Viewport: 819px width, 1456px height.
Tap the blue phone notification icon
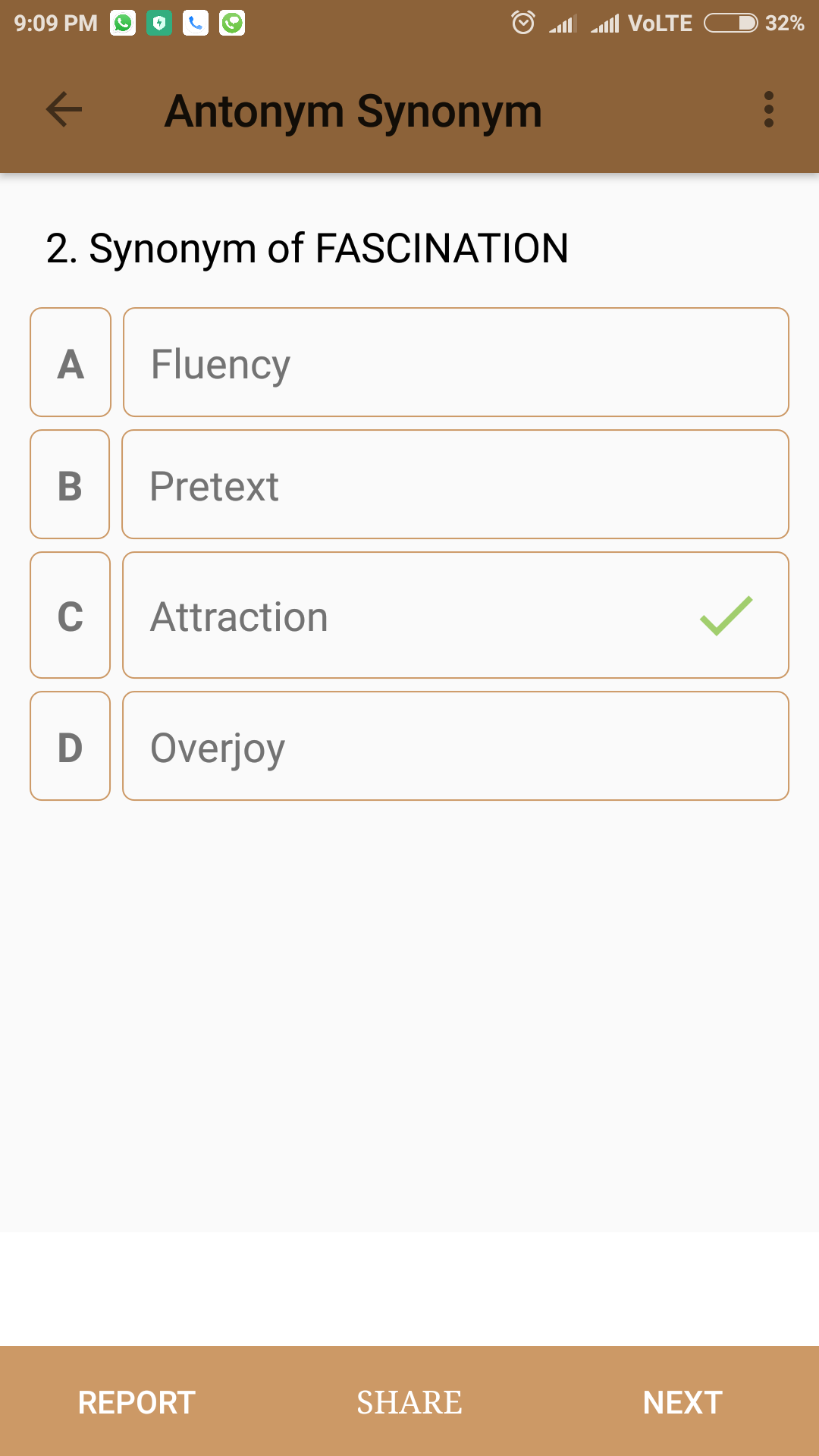pyautogui.click(x=196, y=24)
